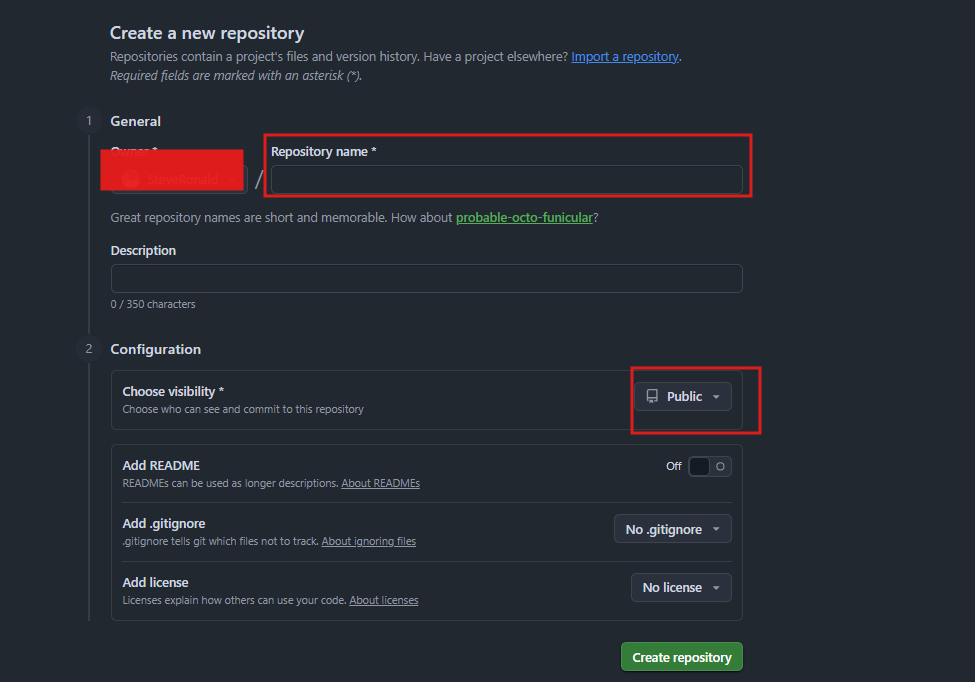975x682 pixels.
Task: Open the About READMEs link
Action: [380, 483]
